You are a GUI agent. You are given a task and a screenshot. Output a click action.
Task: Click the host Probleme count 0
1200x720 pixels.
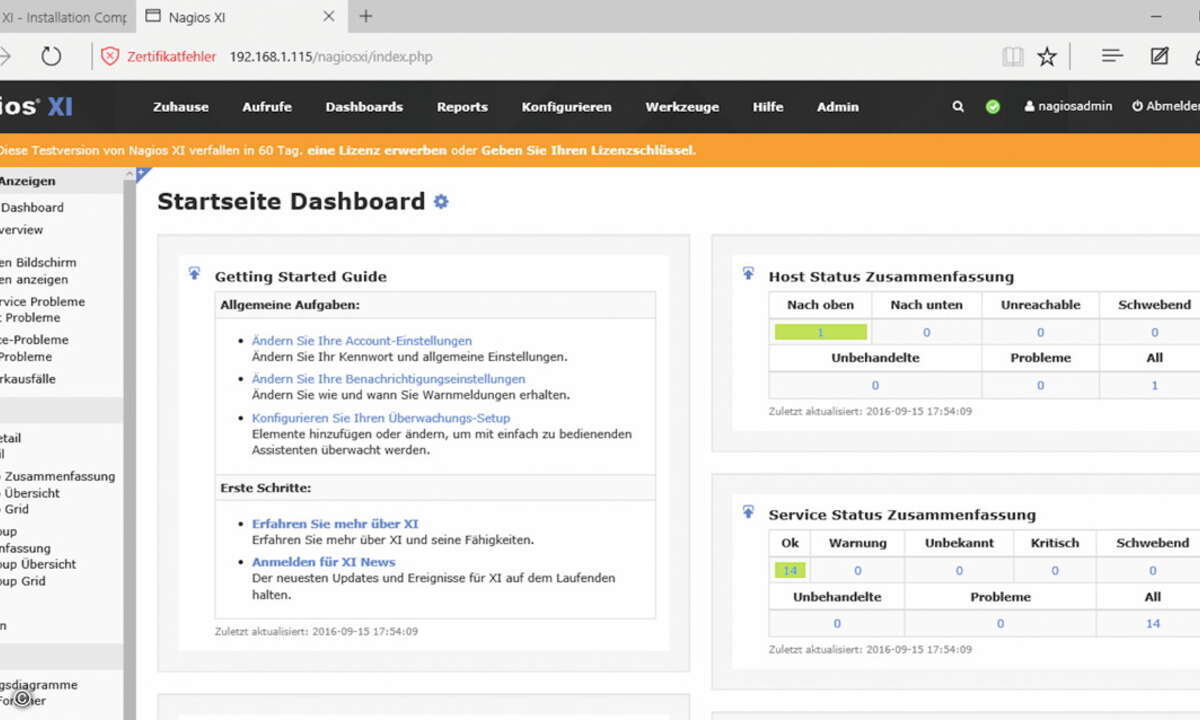1040,385
